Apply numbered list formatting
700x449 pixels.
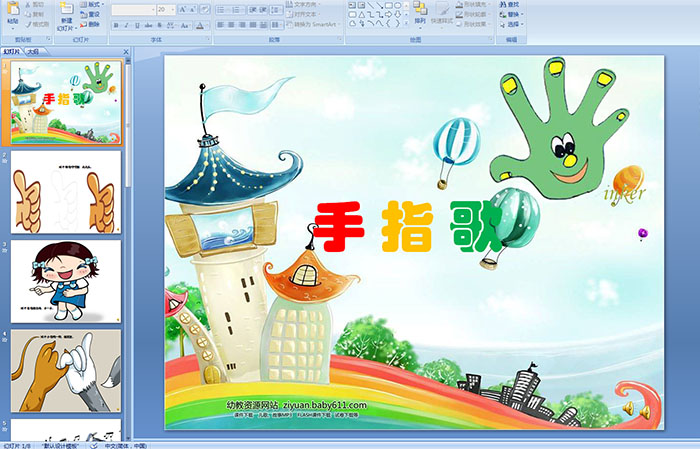[x=238, y=10]
